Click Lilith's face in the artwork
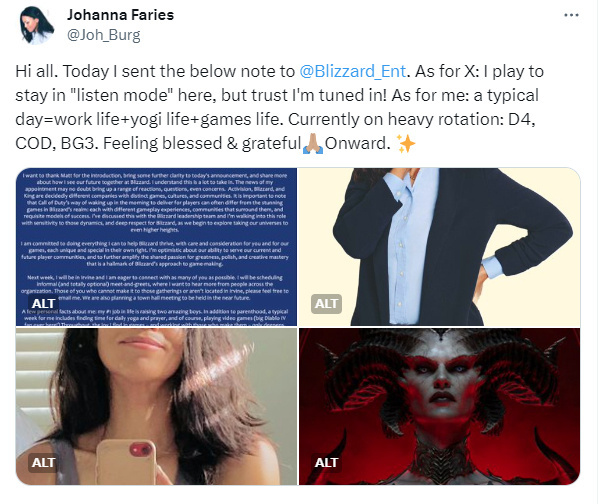 [x=442, y=383]
